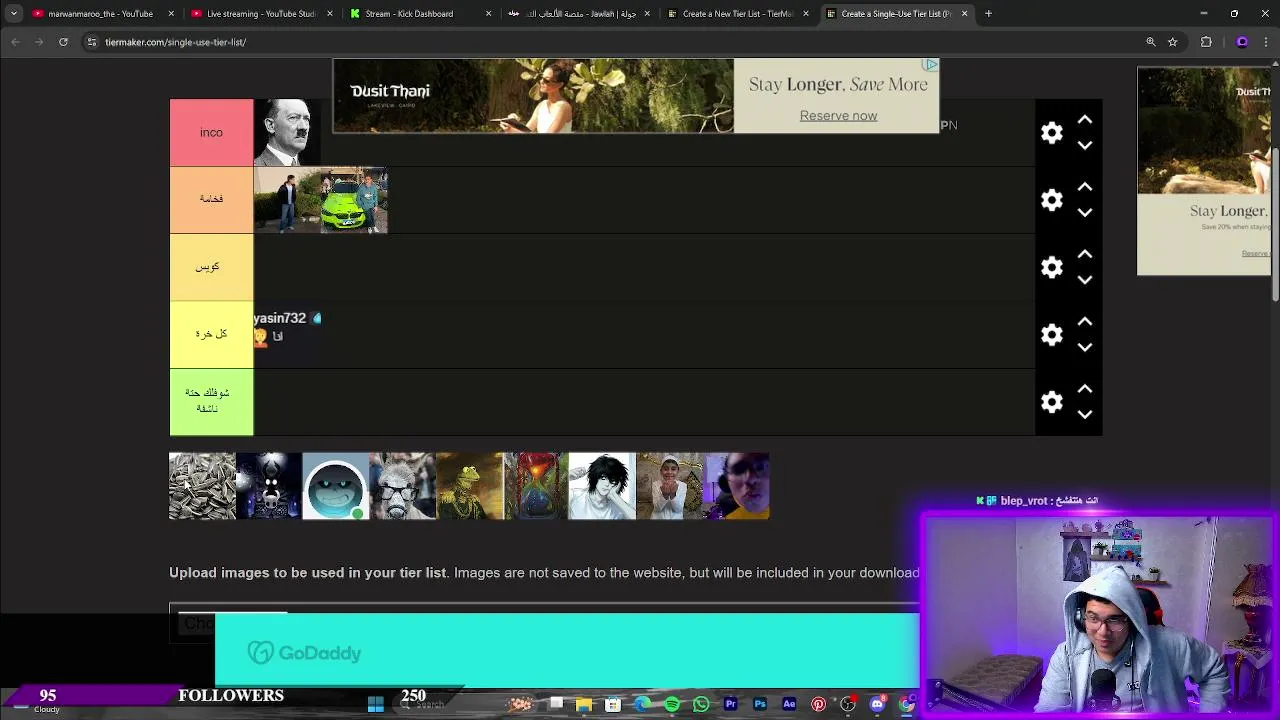The image size is (1280, 720).
Task: Select the black-and-white portrait in the 'inco' row
Action: coord(287,132)
